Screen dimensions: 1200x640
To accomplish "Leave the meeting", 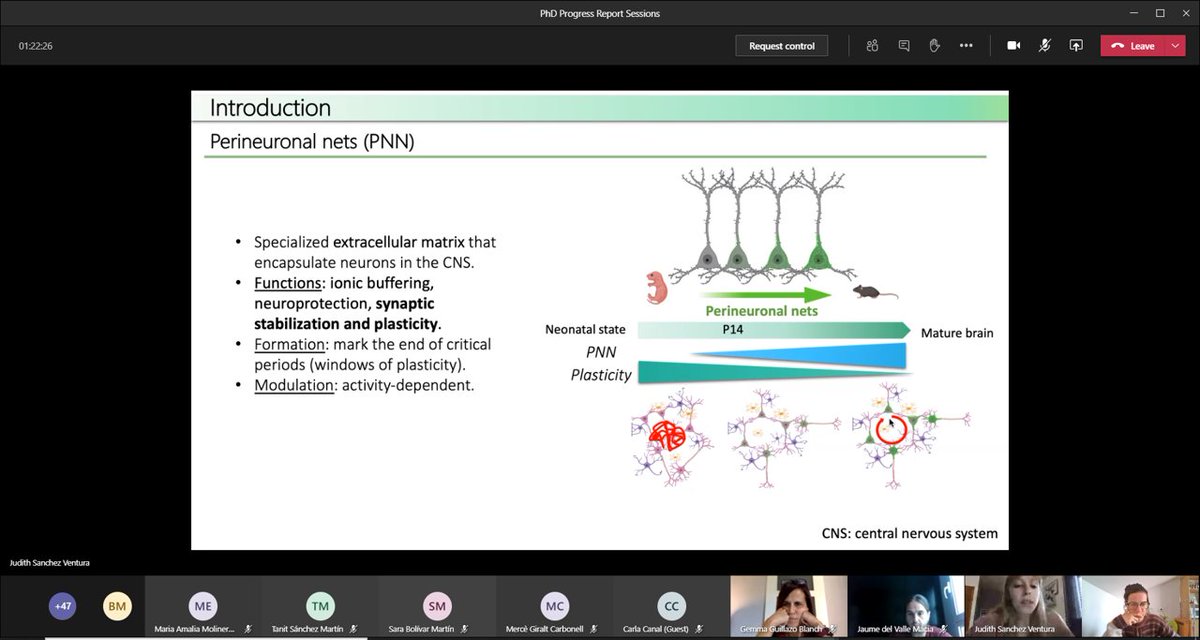I will click(1131, 46).
